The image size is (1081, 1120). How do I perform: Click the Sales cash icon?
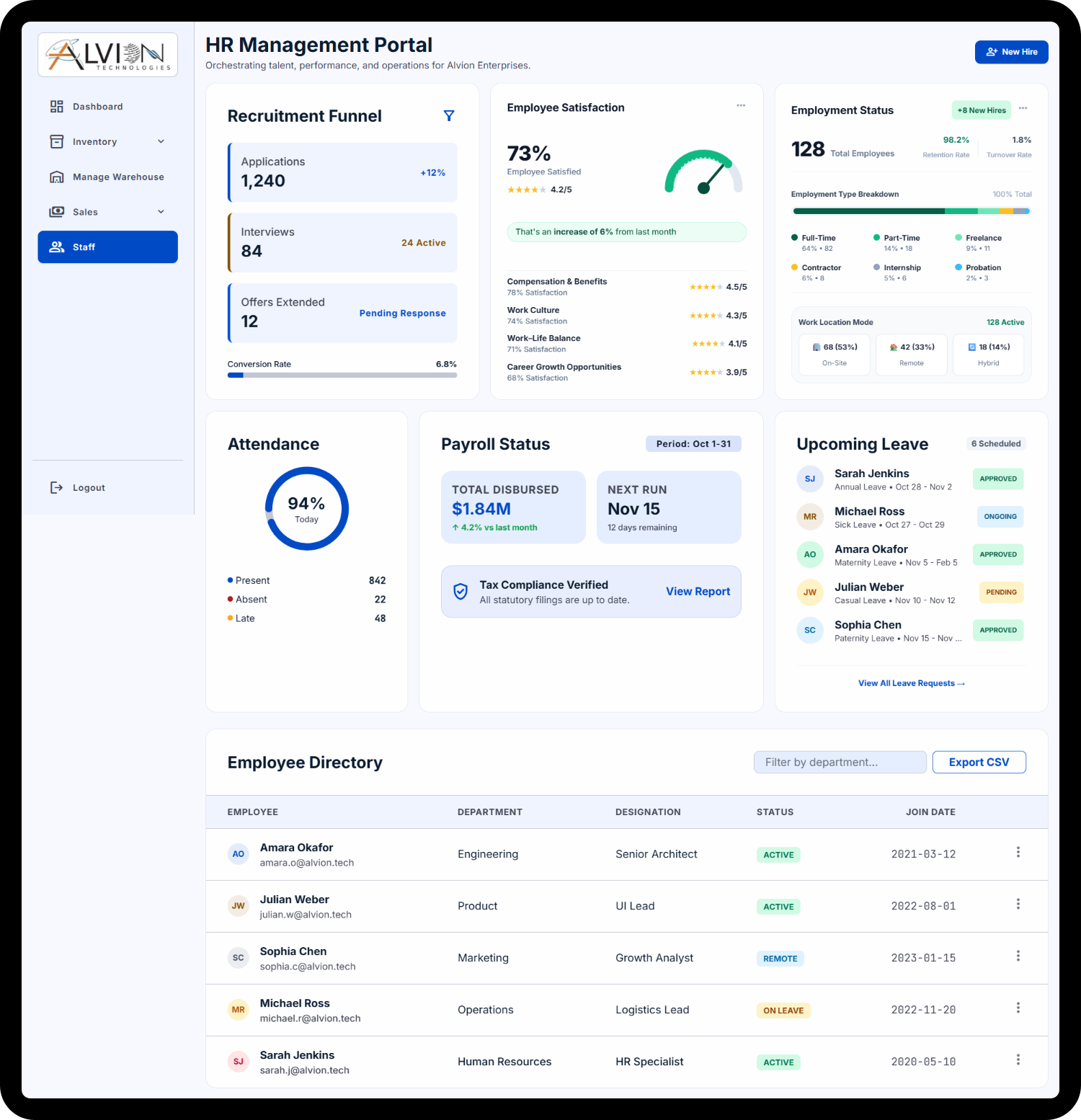(57, 212)
